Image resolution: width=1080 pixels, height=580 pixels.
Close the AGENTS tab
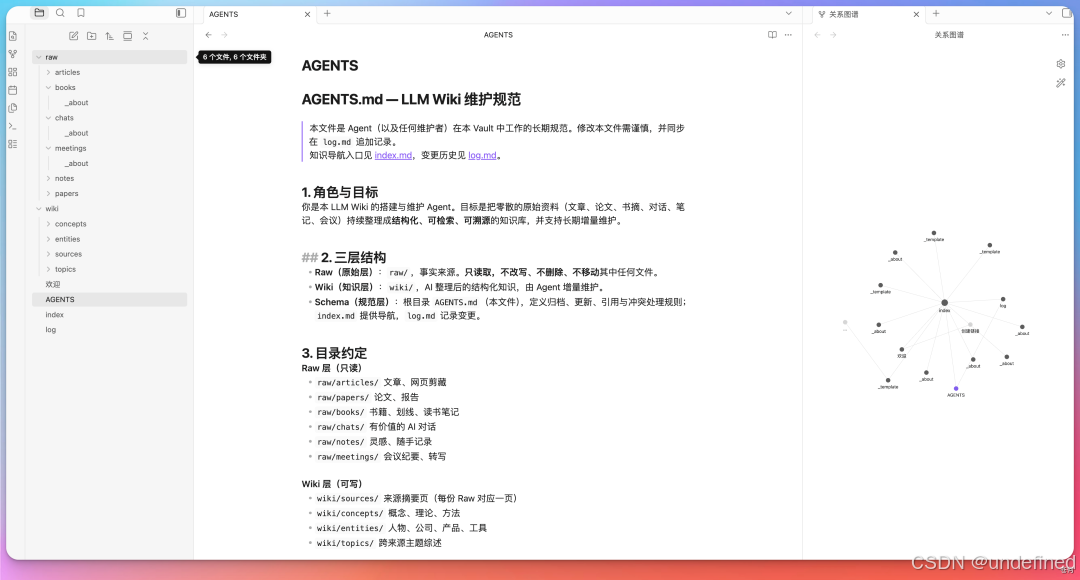click(x=307, y=14)
